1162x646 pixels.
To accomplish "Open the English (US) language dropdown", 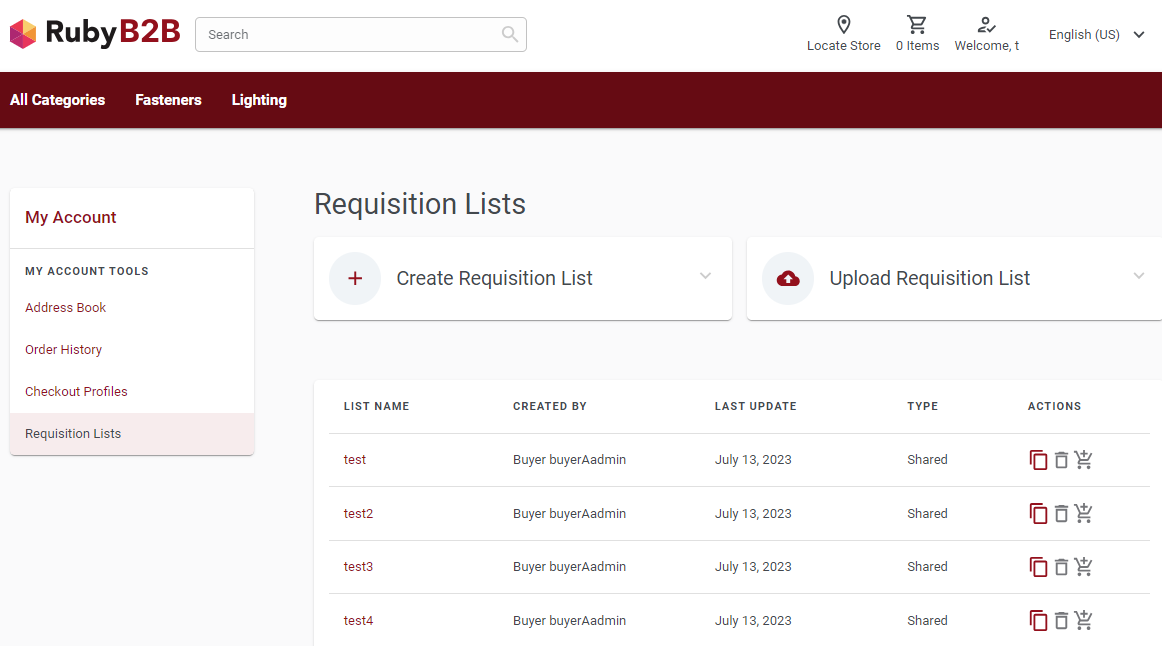I will tap(1095, 34).
